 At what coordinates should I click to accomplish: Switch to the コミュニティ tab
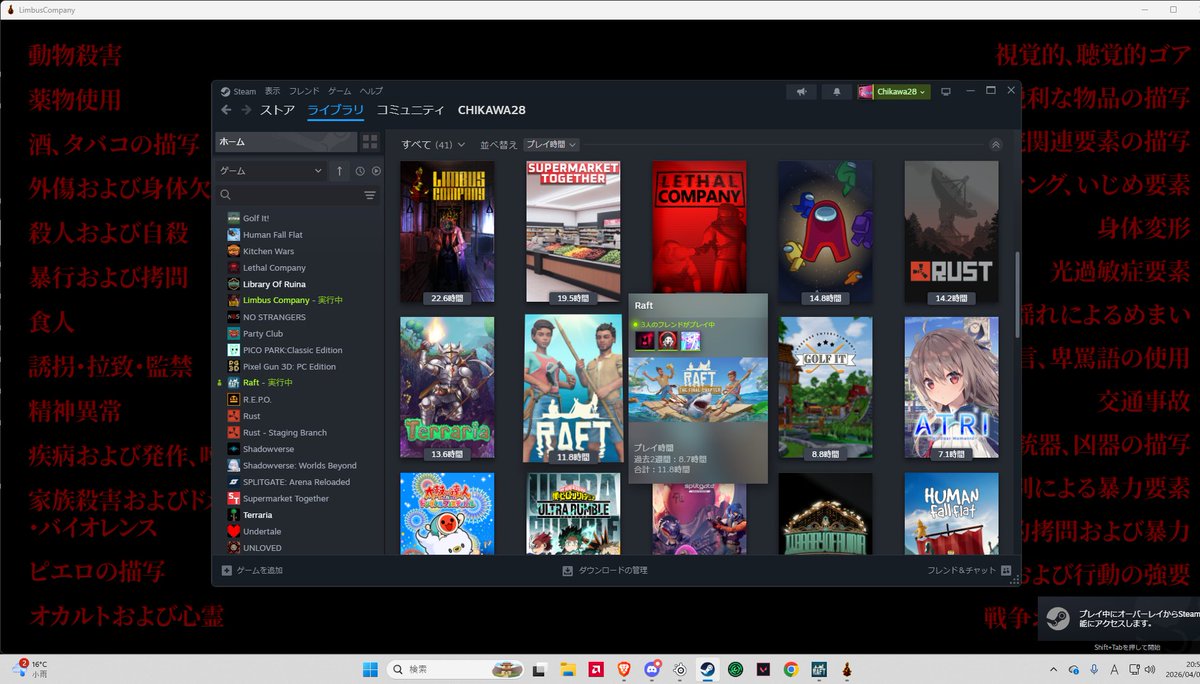click(410, 110)
